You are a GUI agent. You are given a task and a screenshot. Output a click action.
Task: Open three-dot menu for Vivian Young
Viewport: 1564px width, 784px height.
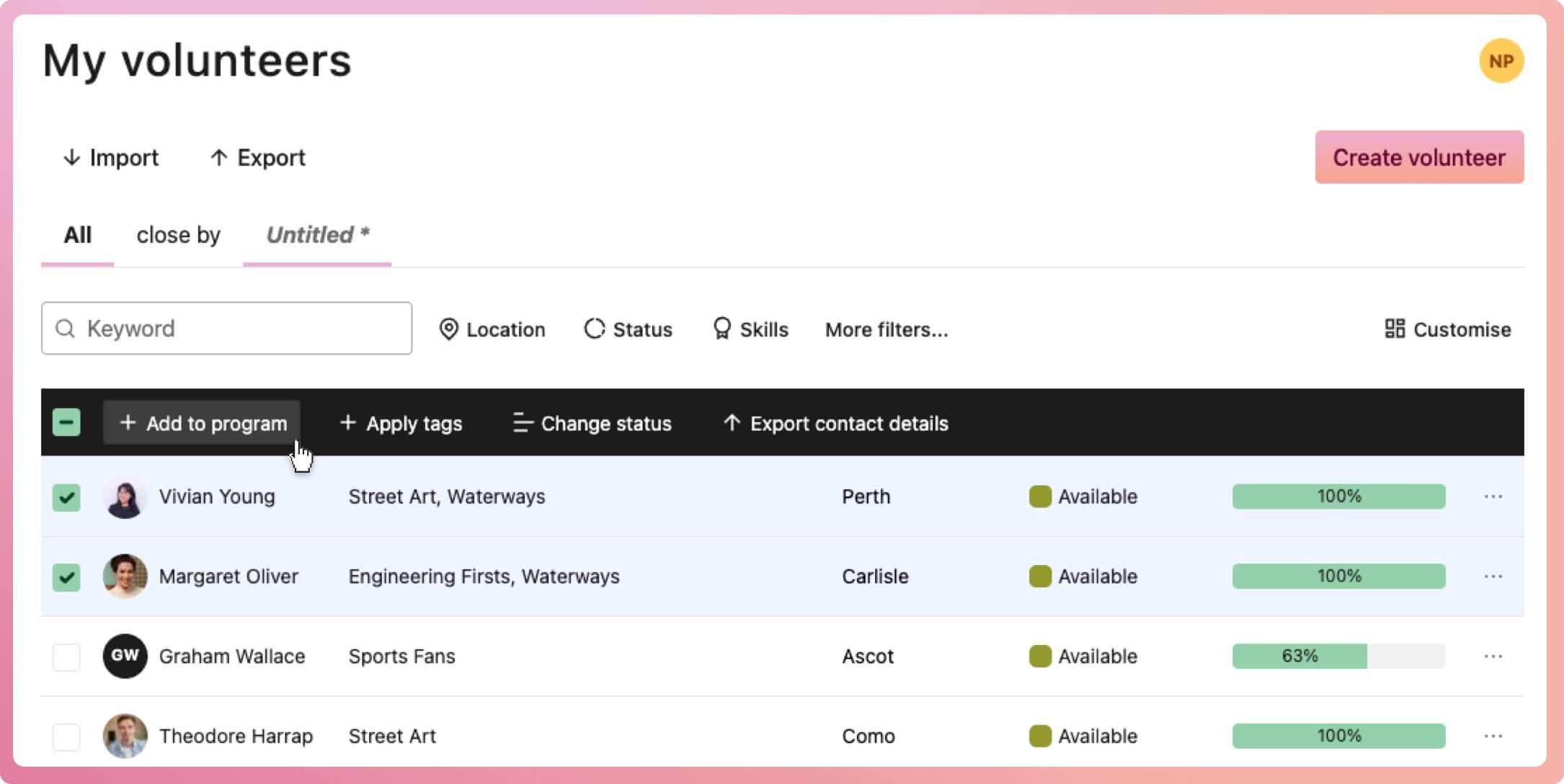[x=1493, y=496]
